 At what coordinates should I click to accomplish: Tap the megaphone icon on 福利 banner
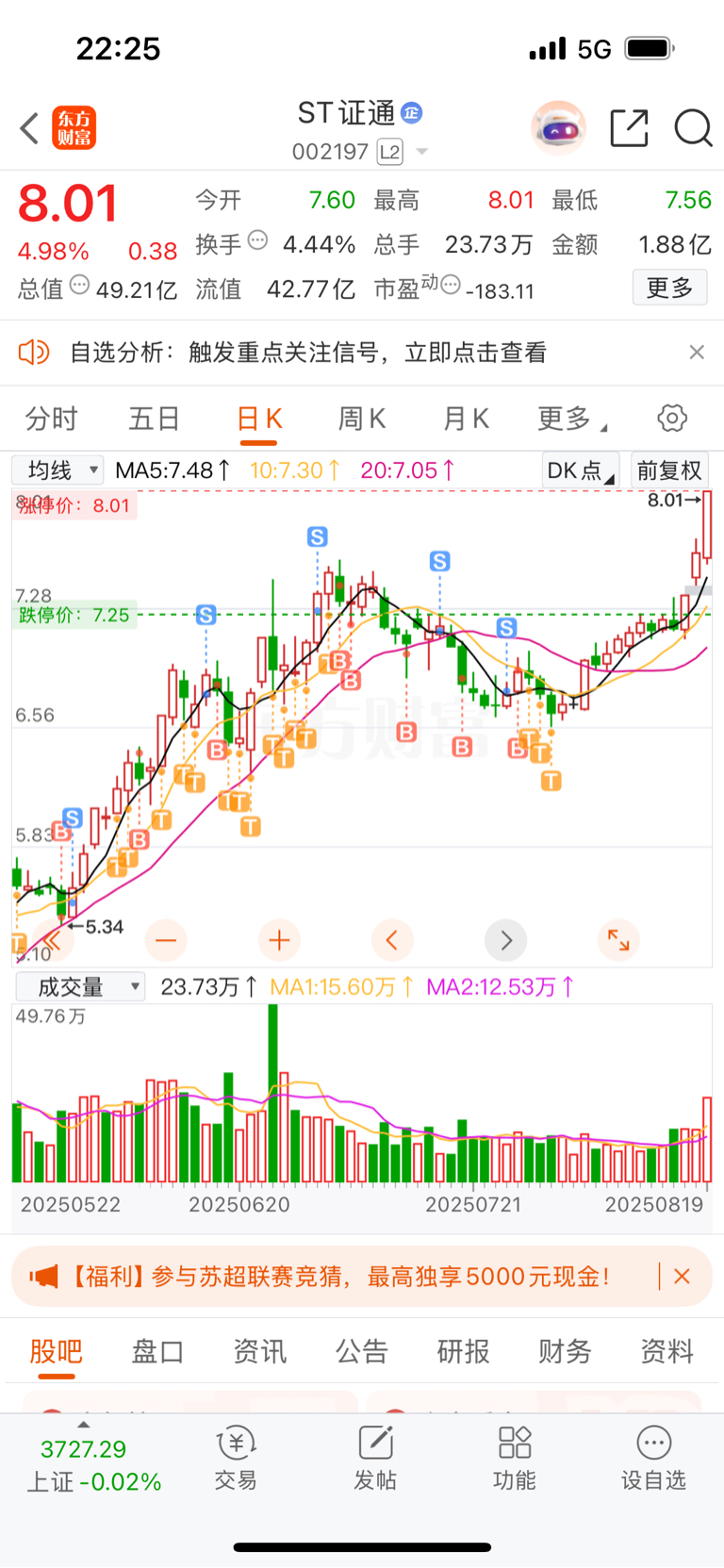(43, 1277)
